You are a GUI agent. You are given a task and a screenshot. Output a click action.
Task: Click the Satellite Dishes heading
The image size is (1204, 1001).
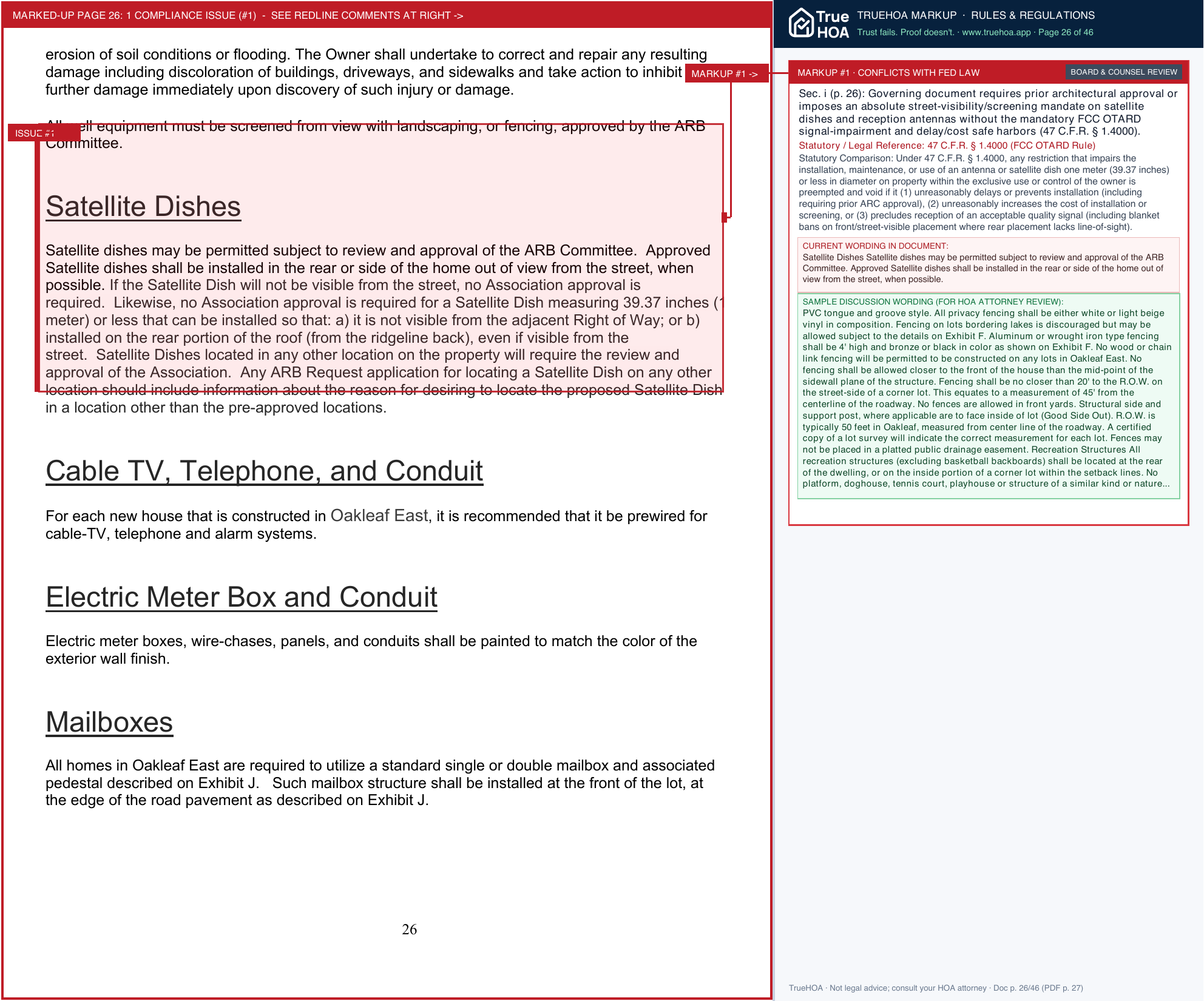(143, 207)
